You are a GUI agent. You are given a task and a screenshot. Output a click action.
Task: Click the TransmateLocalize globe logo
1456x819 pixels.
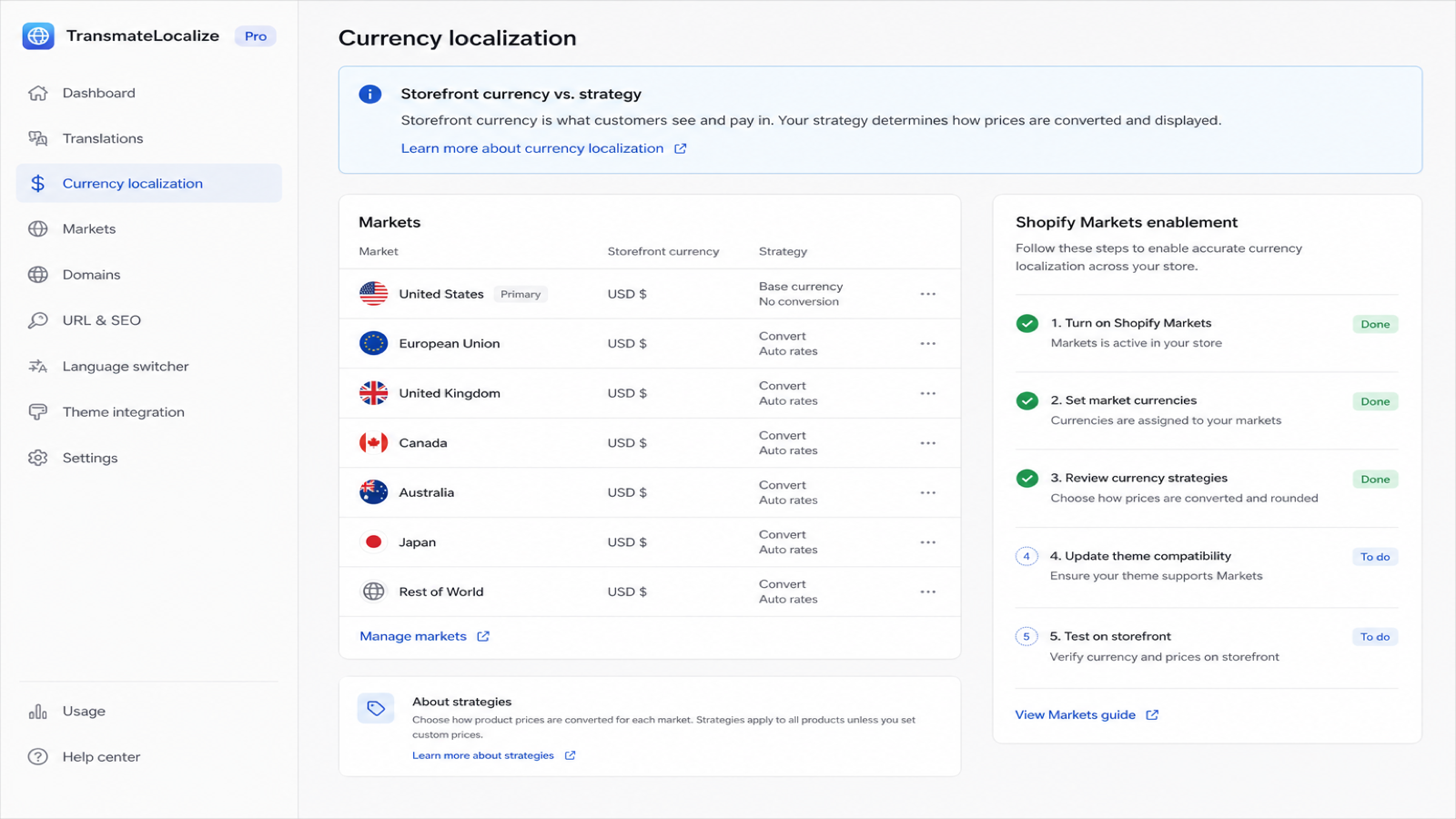coord(38,36)
